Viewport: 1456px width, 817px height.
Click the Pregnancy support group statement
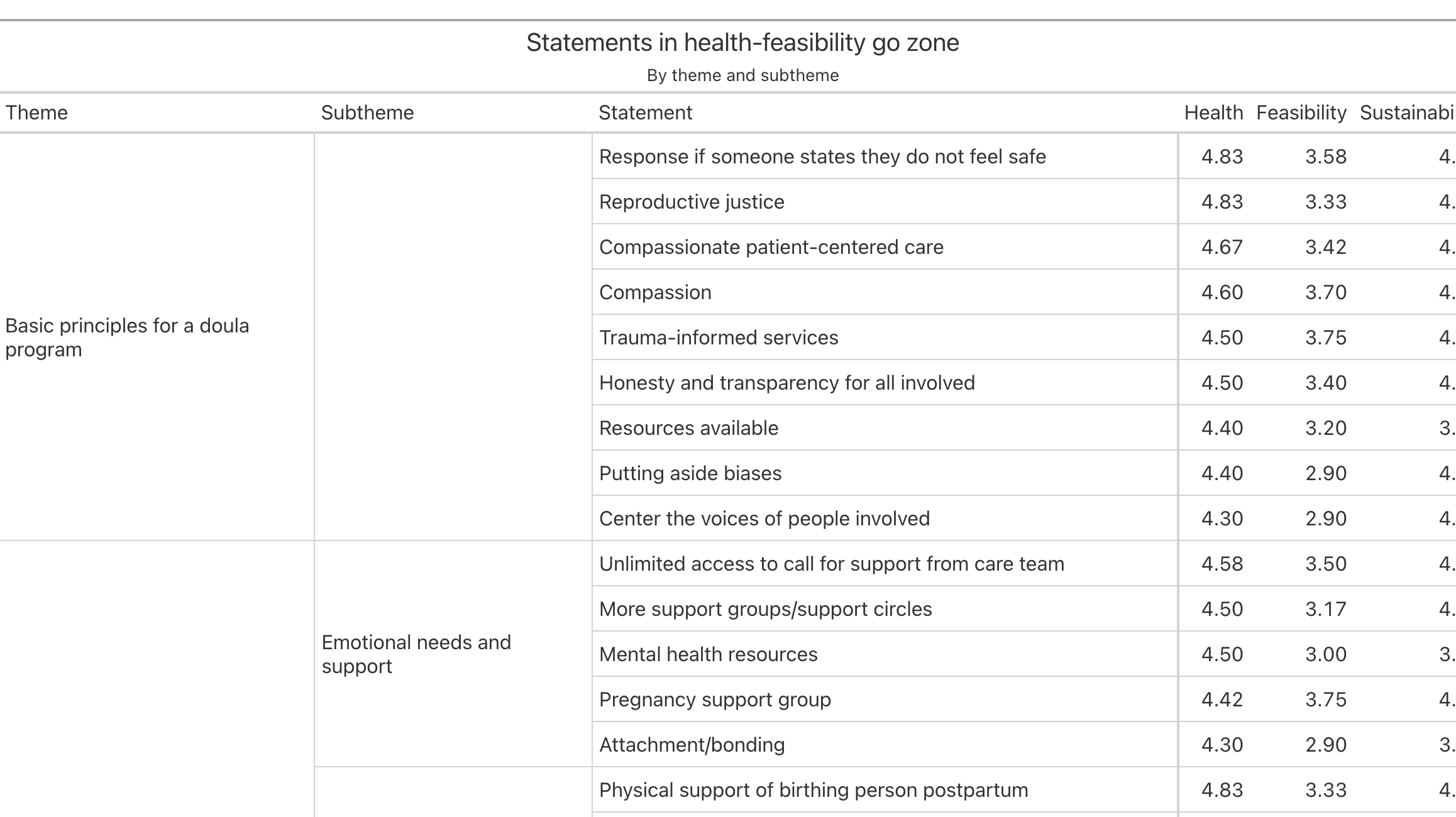click(x=715, y=699)
